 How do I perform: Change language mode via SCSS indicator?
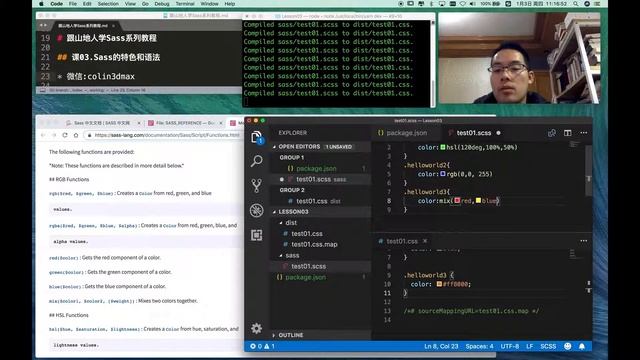click(548, 346)
